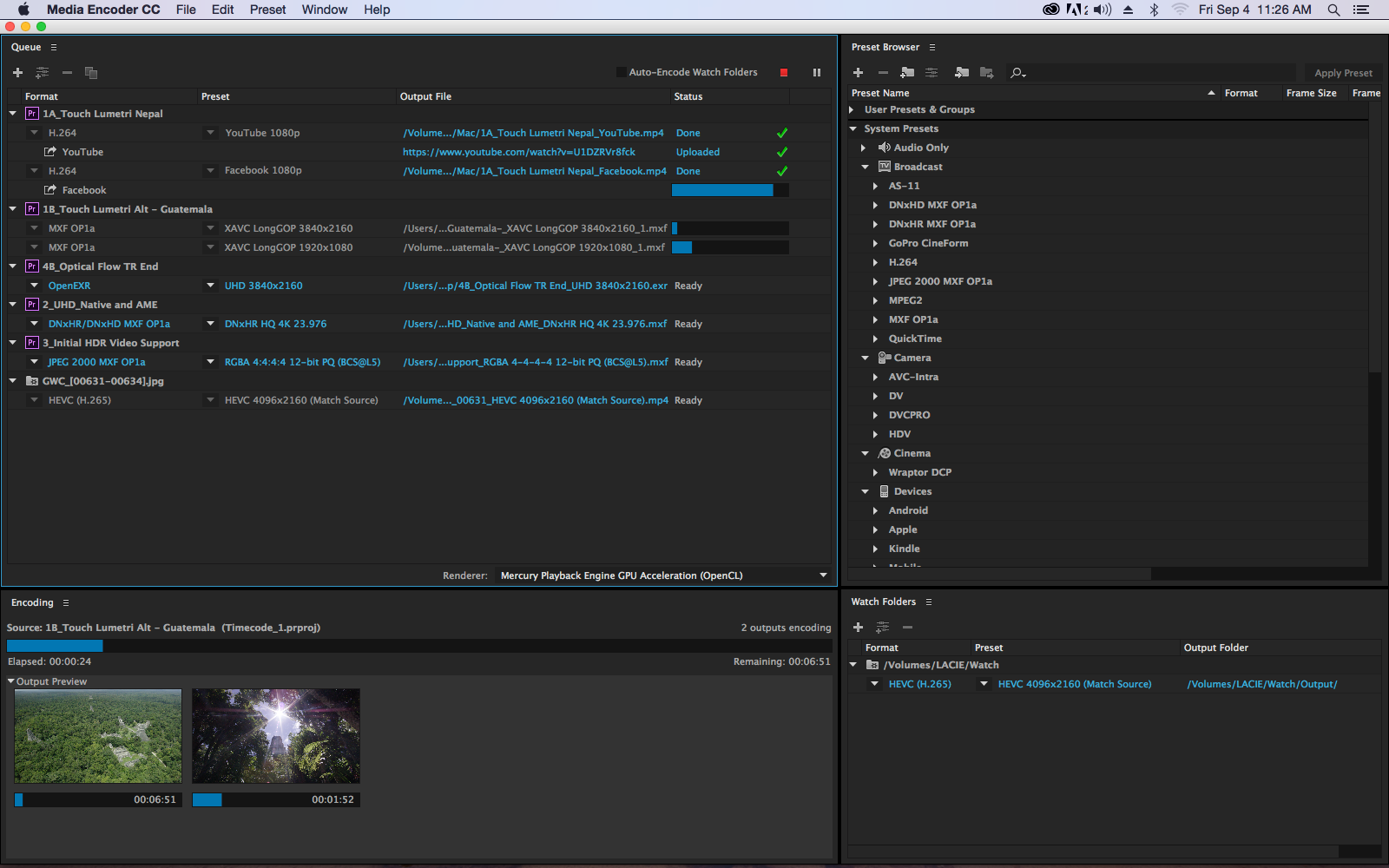Add a new watch folder

tap(858, 627)
